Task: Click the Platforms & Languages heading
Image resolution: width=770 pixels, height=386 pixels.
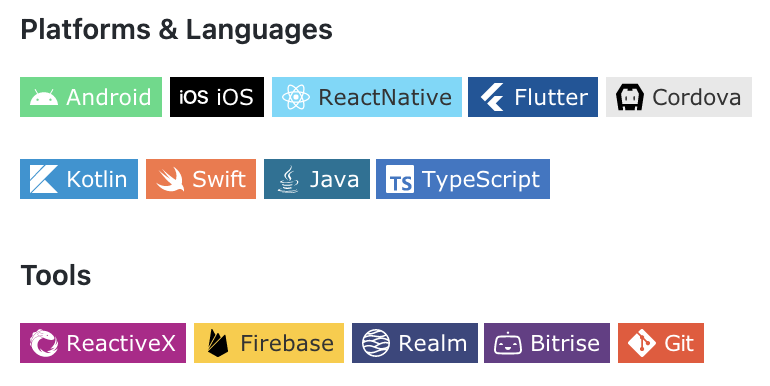Action: (x=176, y=30)
